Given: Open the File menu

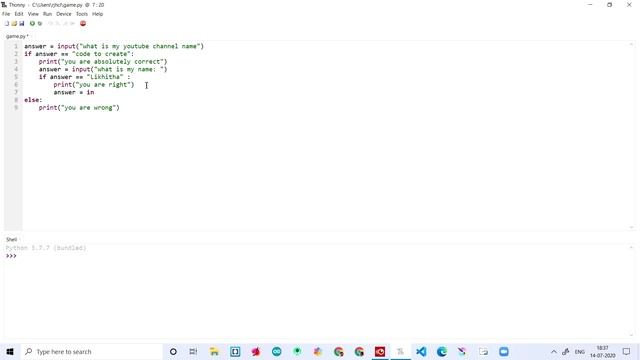Looking at the screenshot, I should 6,14.
